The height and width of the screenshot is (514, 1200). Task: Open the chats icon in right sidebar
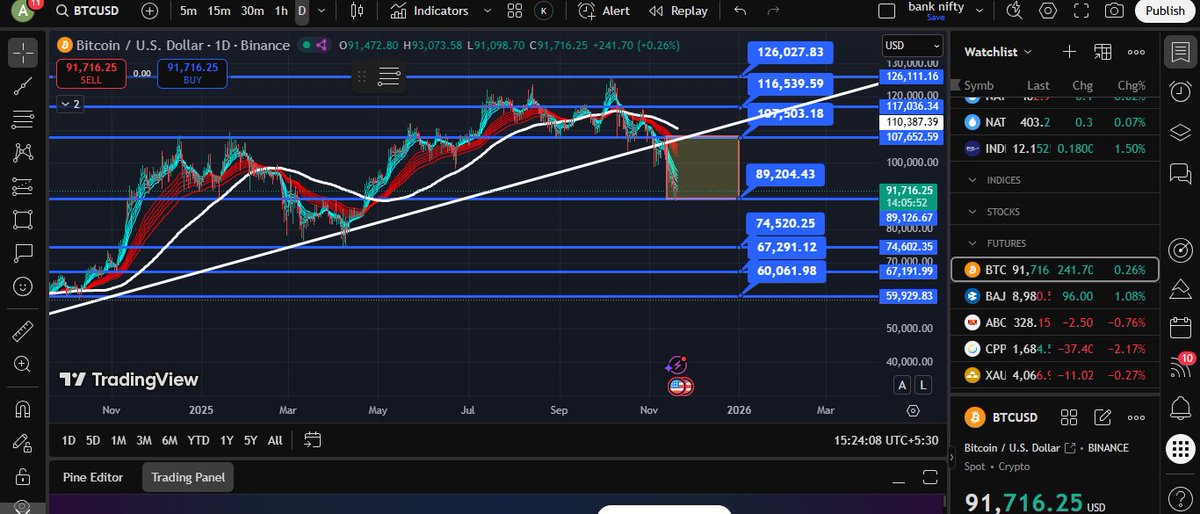click(x=1180, y=174)
